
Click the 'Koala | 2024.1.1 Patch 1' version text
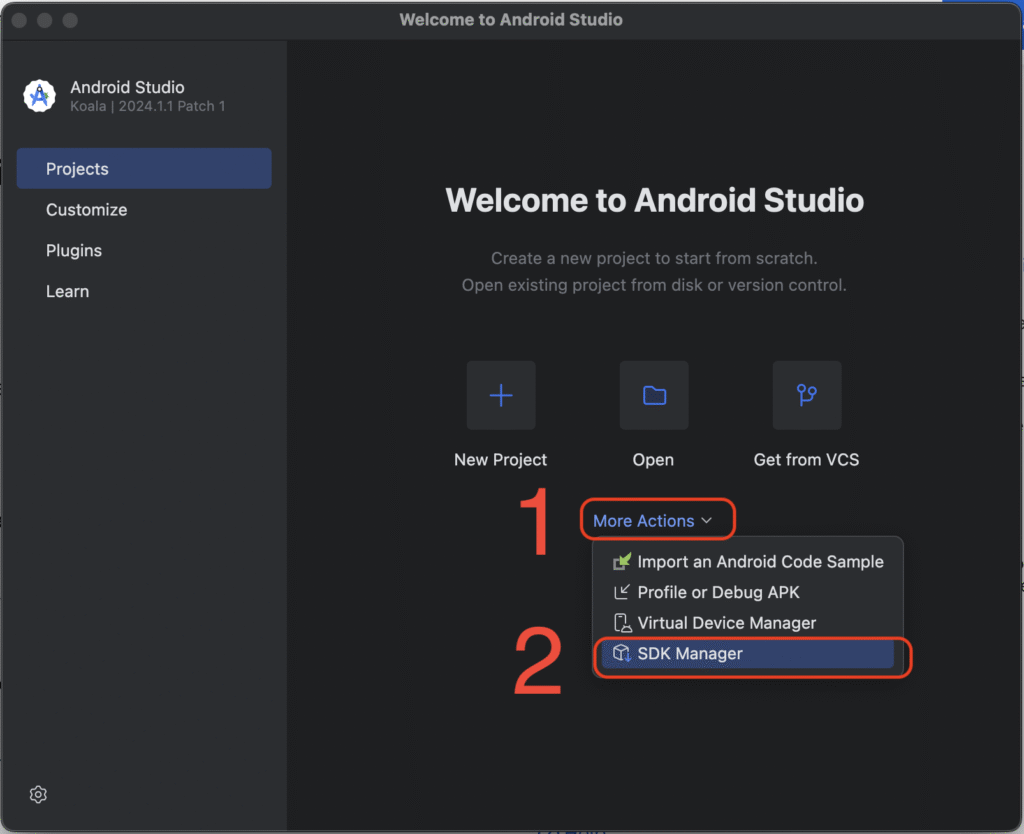pyautogui.click(x=148, y=106)
